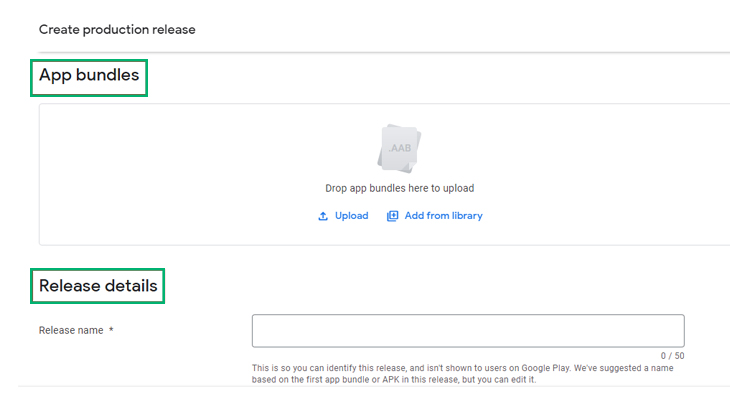
Task: Click the upload arrow icon
Action: (x=323, y=216)
